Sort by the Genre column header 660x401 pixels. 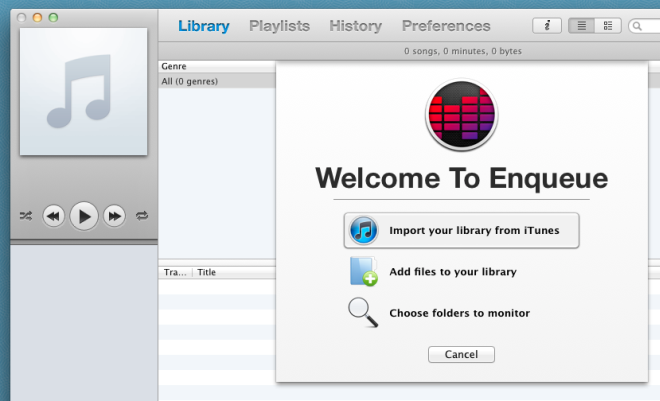(217, 66)
